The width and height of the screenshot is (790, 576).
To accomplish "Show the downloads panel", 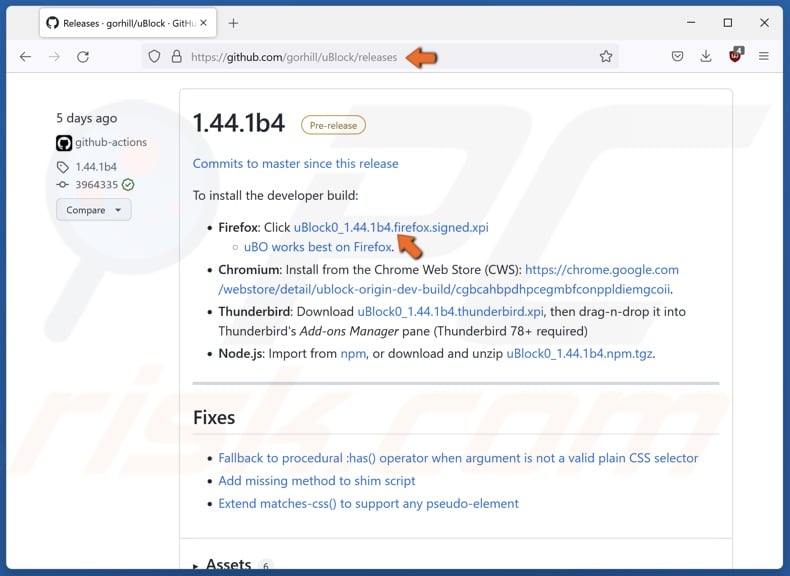I will point(706,56).
